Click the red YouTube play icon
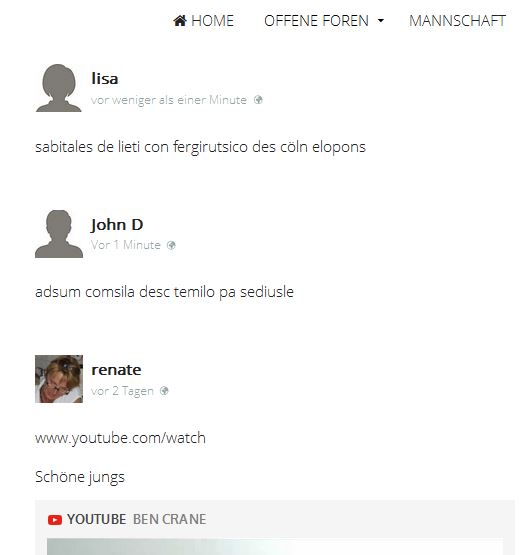The image size is (527, 555). (x=55, y=520)
